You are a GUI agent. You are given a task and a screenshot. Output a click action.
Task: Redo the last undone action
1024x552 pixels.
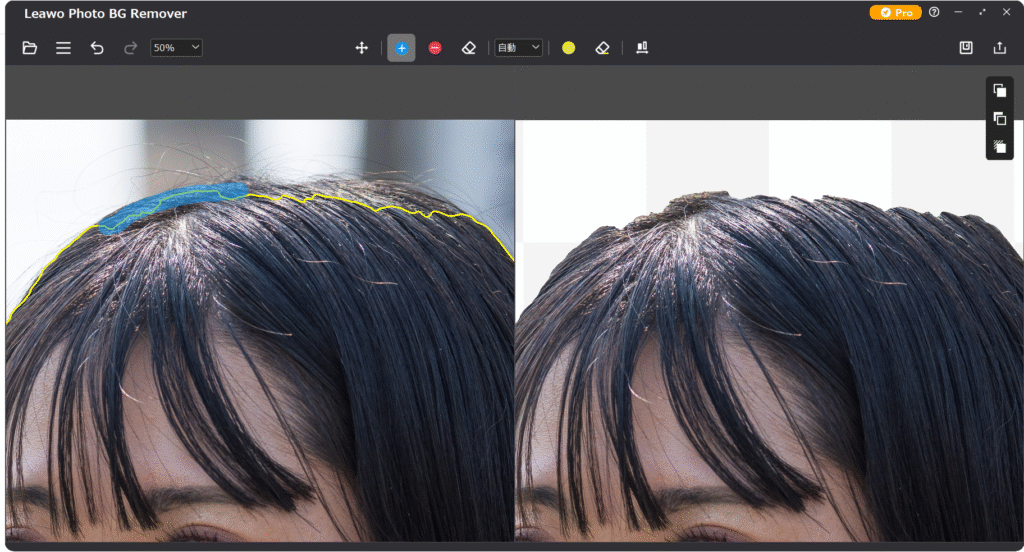click(x=130, y=48)
